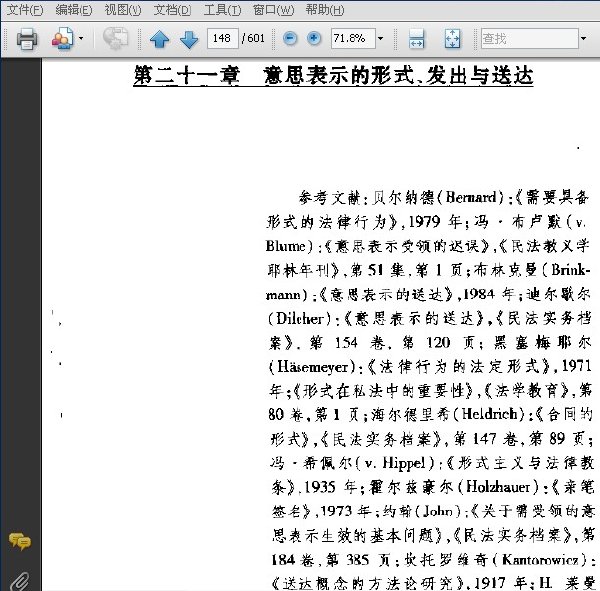
Task: Click the total page count /601
Action: click(x=253, y=38)
